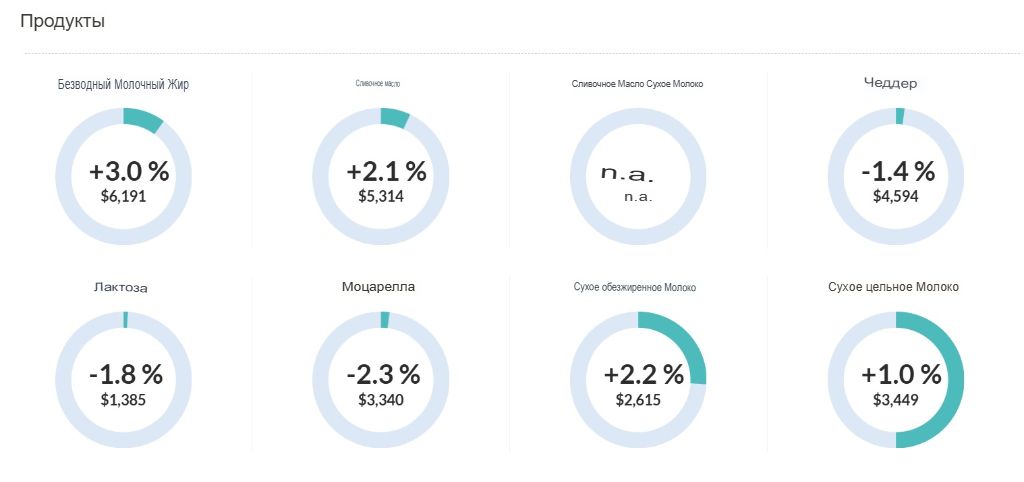Click the Чеддер title label
The image size is (1024, 482).
890,83
